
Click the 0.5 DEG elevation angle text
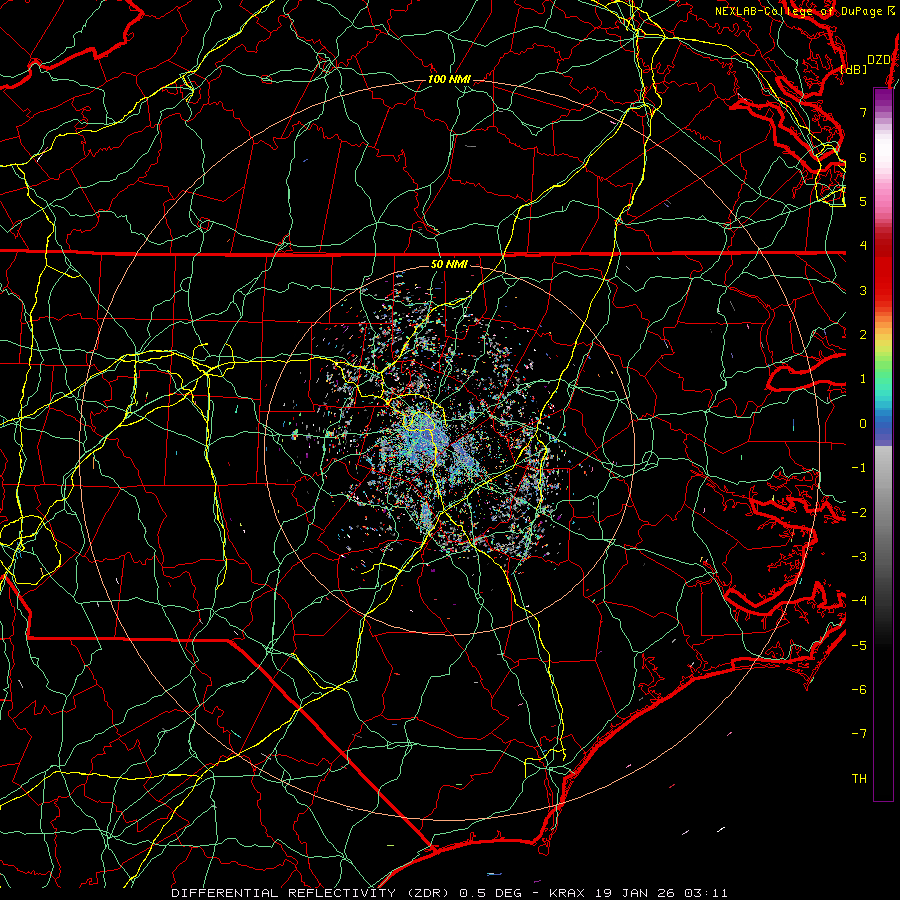coord(491,893)
